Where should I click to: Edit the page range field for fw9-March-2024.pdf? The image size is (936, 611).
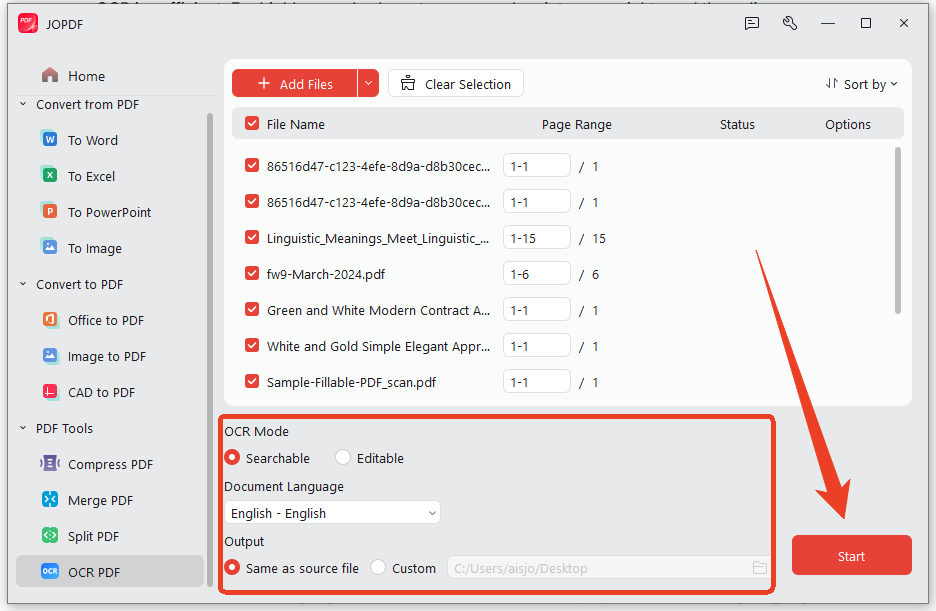pos(537,273)
